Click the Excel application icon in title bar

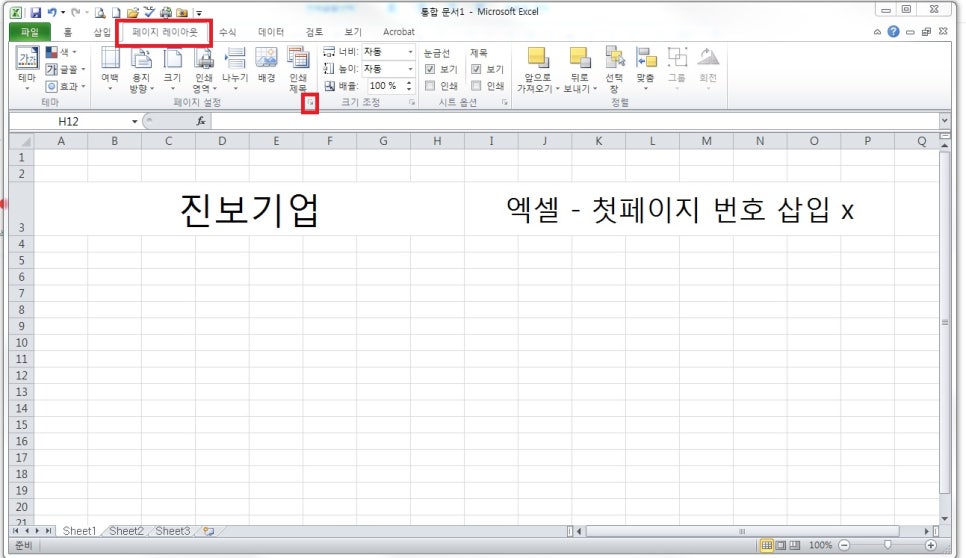click(16, 12)
